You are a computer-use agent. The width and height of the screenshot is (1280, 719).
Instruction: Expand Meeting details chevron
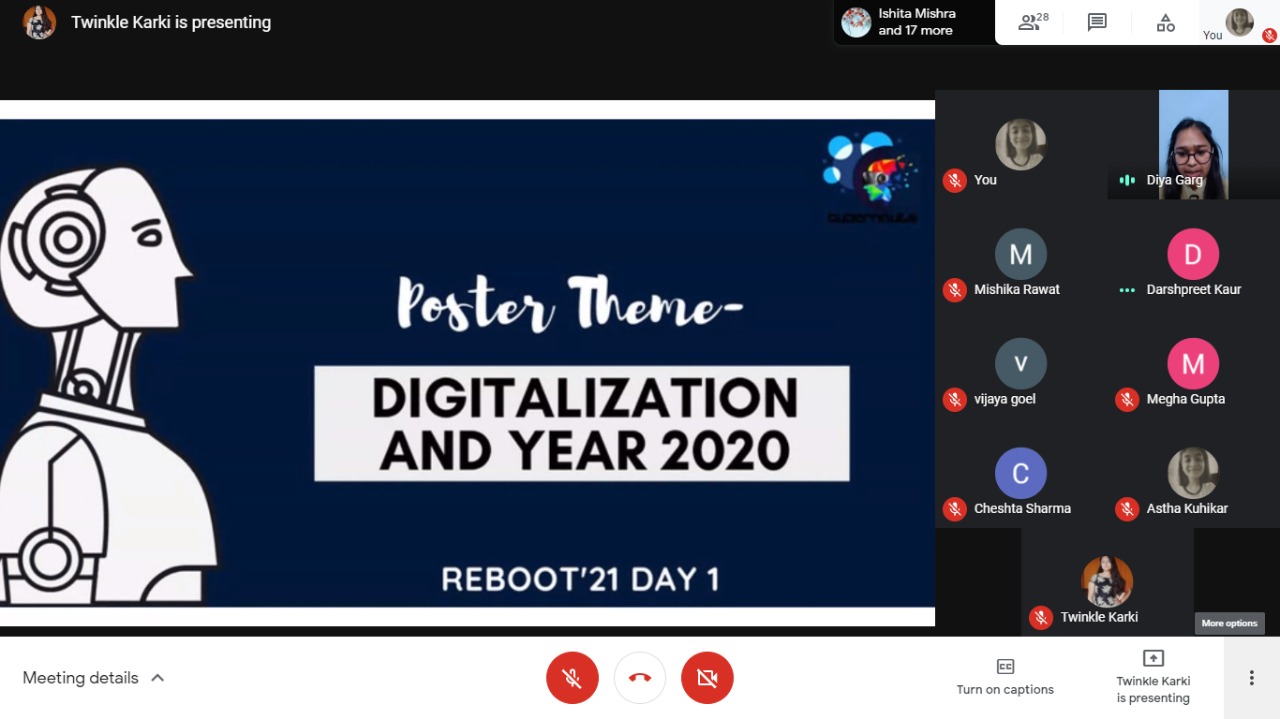click(x=157, y=678)
